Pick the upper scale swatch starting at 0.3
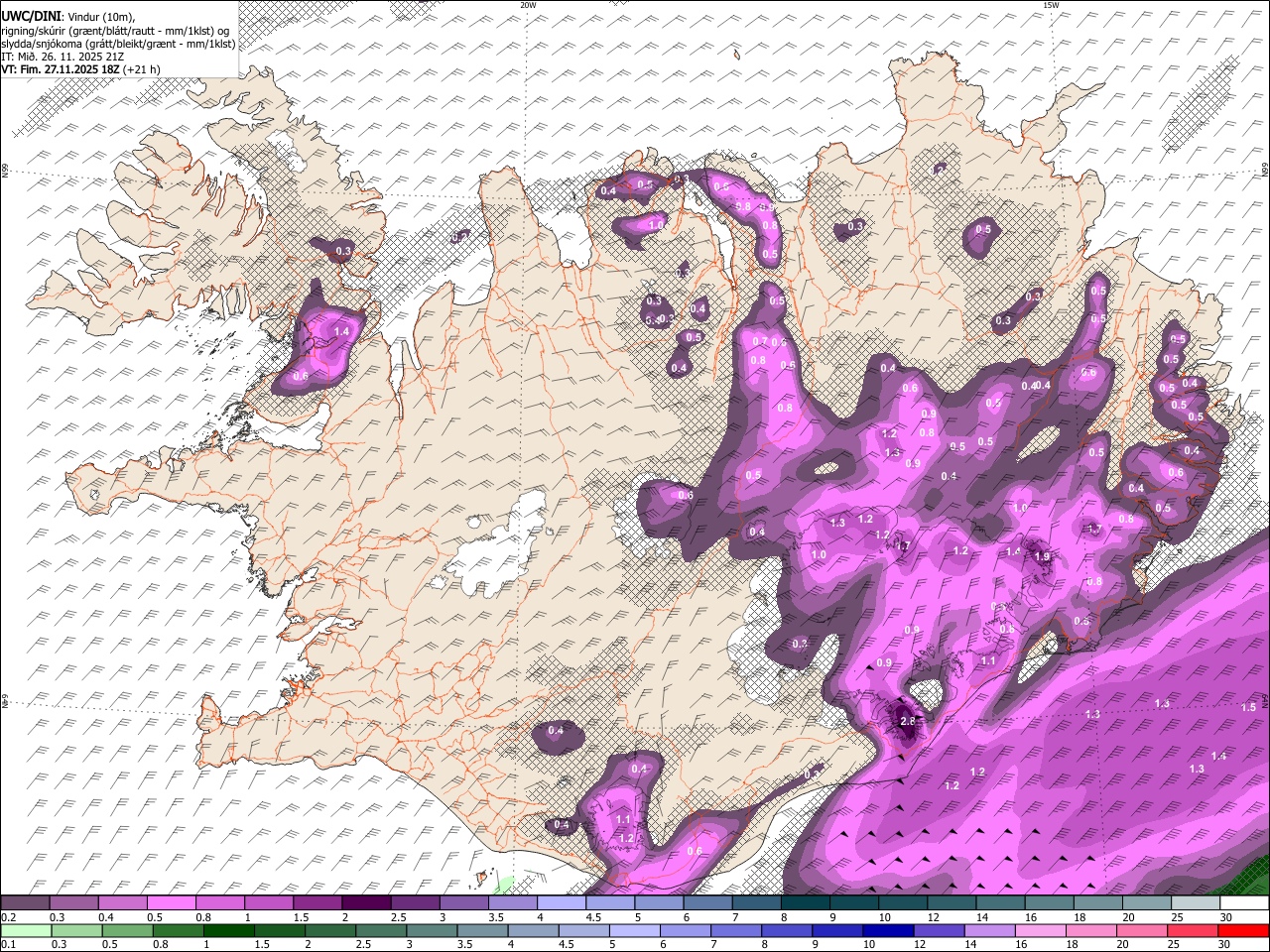 click(x=73, y=903)
